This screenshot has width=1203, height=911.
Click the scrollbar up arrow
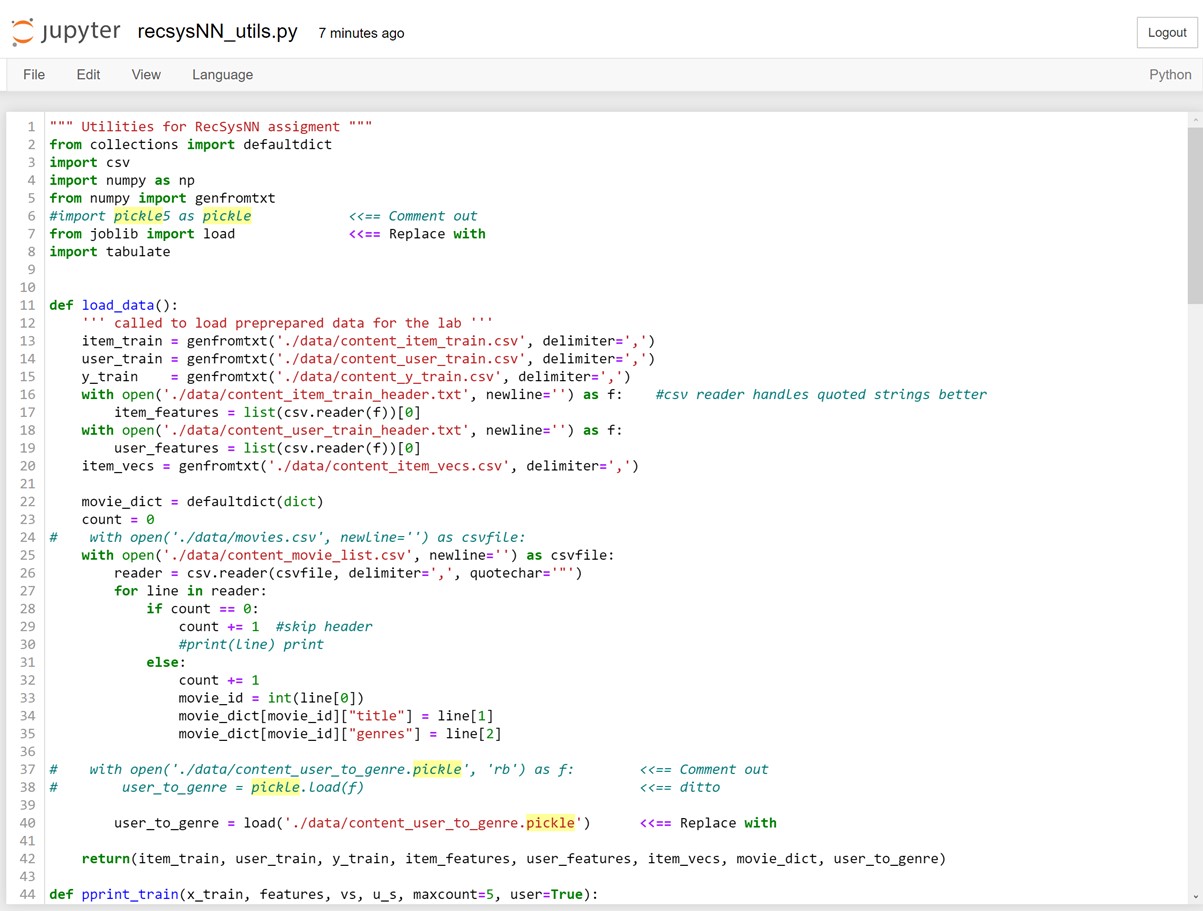(x=1194, y=120)
